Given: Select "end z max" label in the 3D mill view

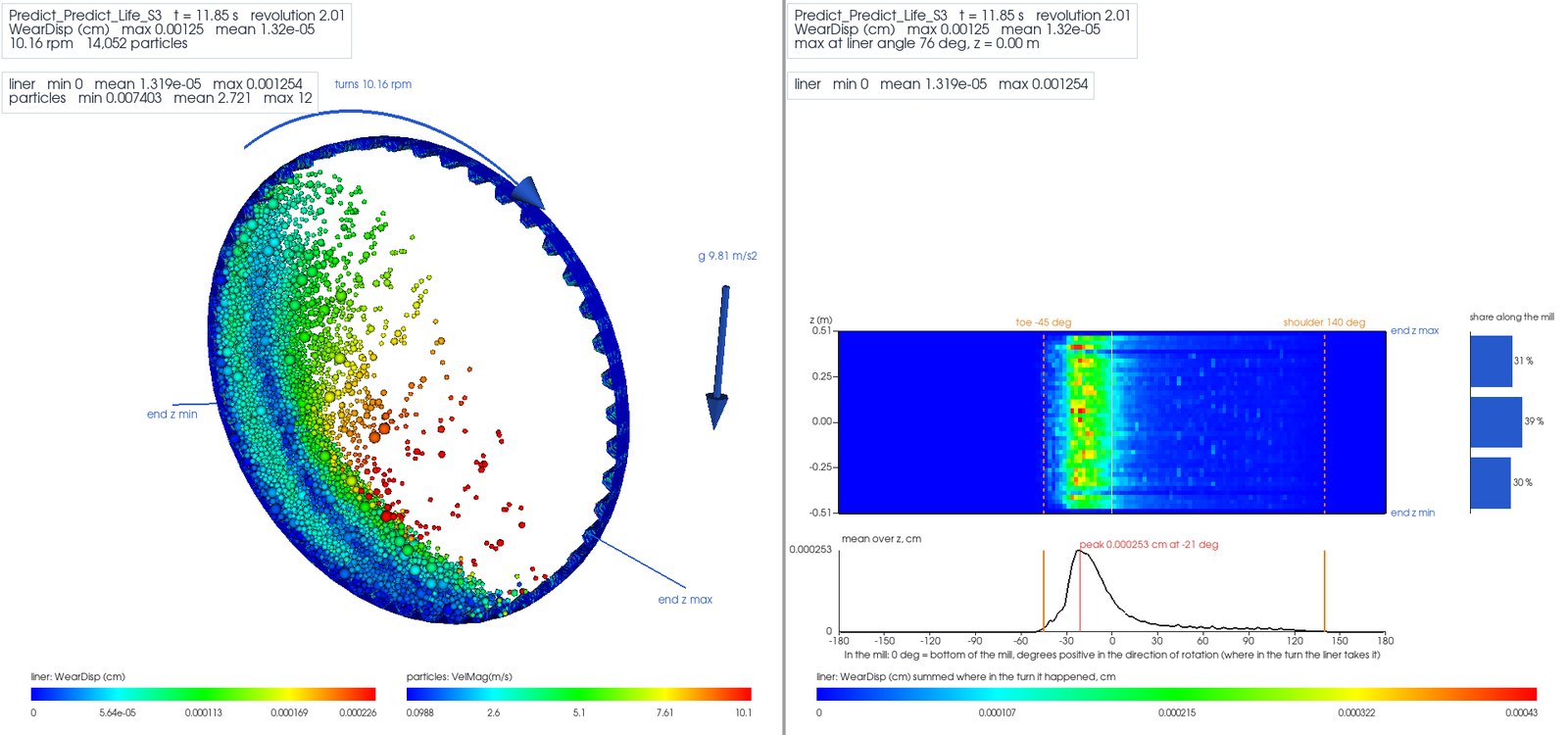Looking at the screenshot, I should (x=685, y=600).
